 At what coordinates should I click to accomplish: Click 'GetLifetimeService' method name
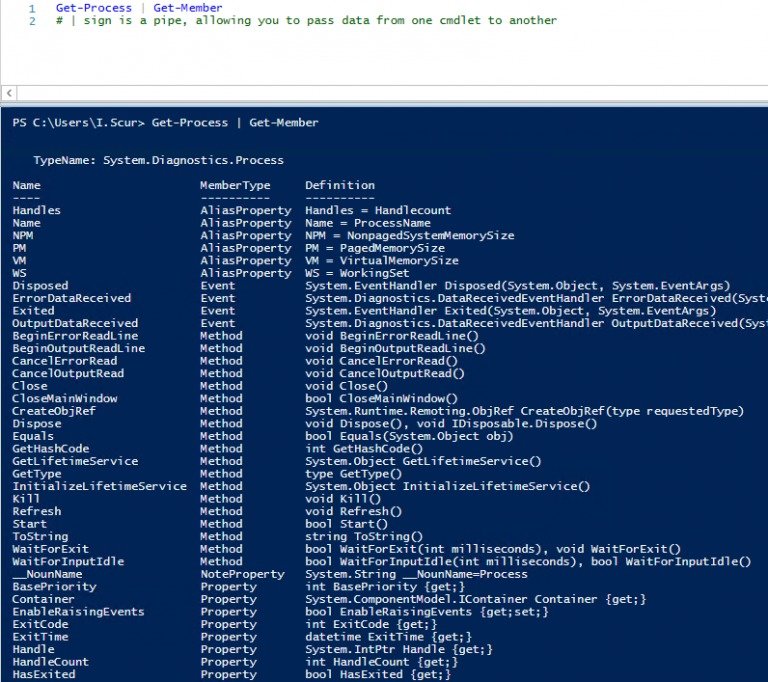[x=75, y=461]
